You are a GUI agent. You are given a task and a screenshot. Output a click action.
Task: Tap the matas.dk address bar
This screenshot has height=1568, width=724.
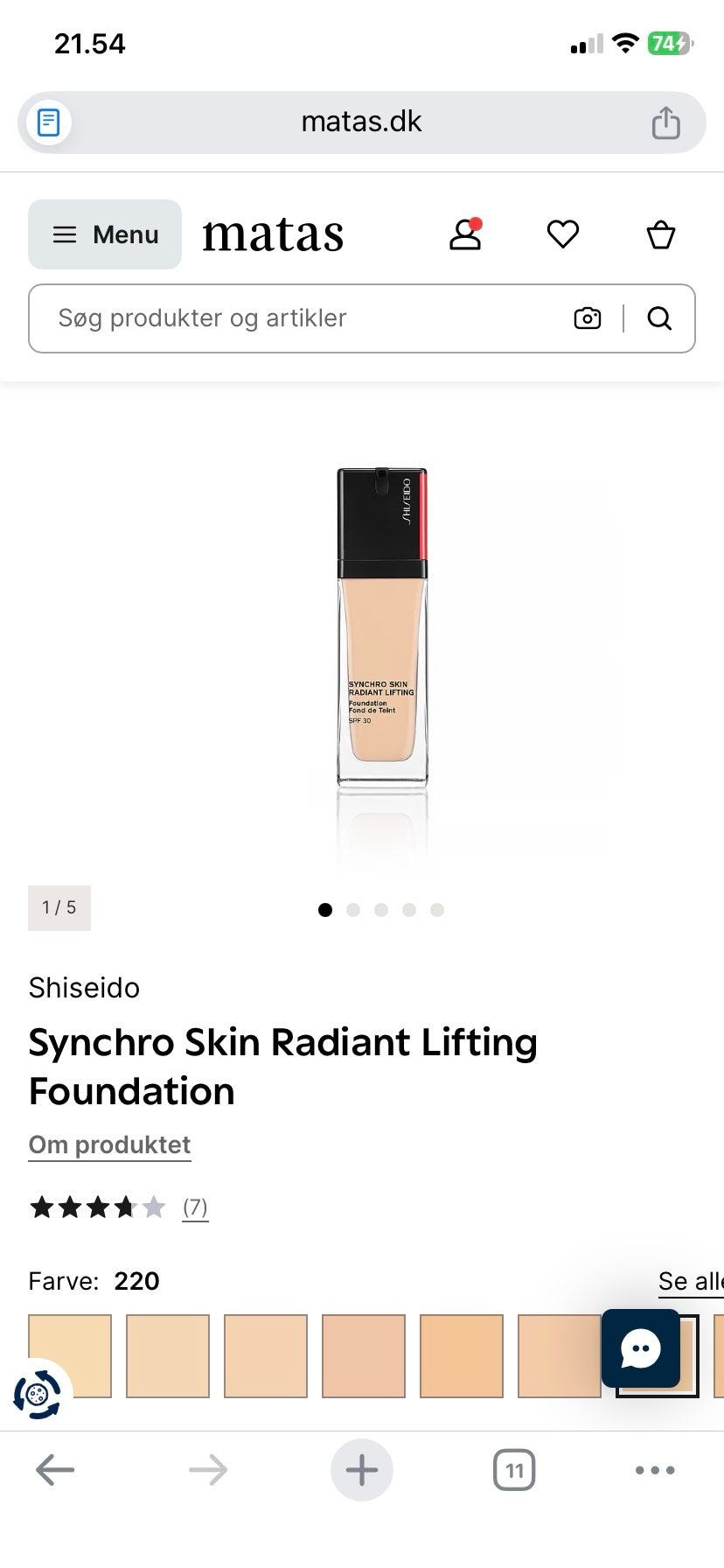[362, 122]
